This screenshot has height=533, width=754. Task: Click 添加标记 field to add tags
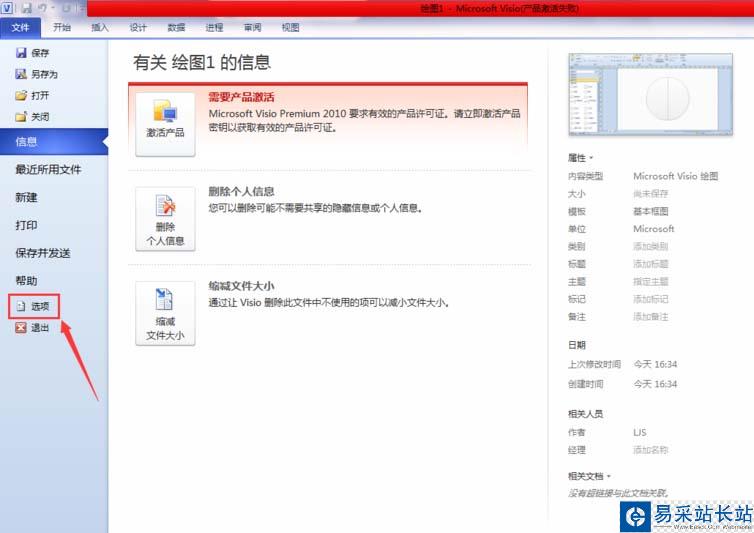click(651, 299)
